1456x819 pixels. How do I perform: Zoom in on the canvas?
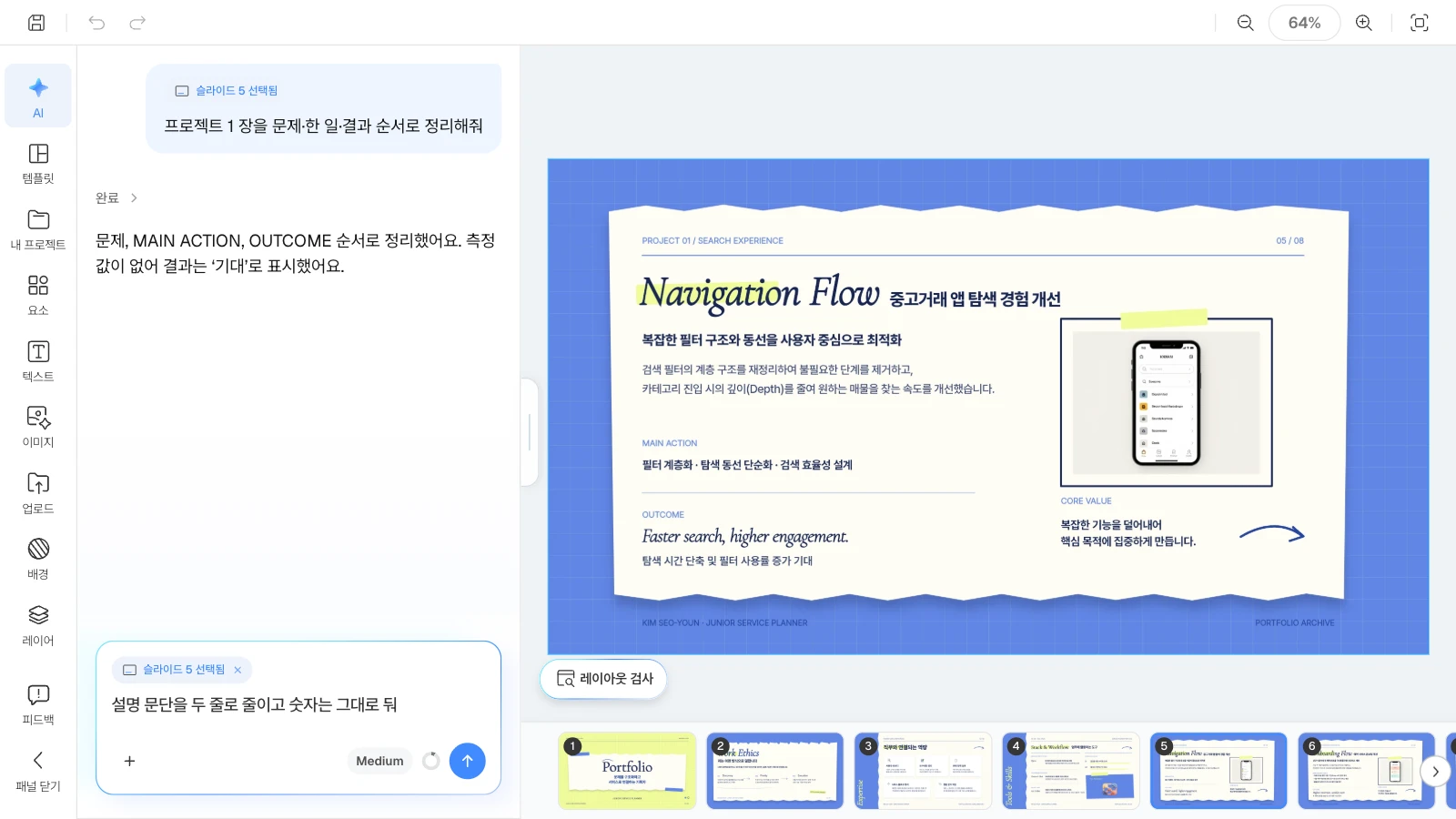coord(1364,23)
